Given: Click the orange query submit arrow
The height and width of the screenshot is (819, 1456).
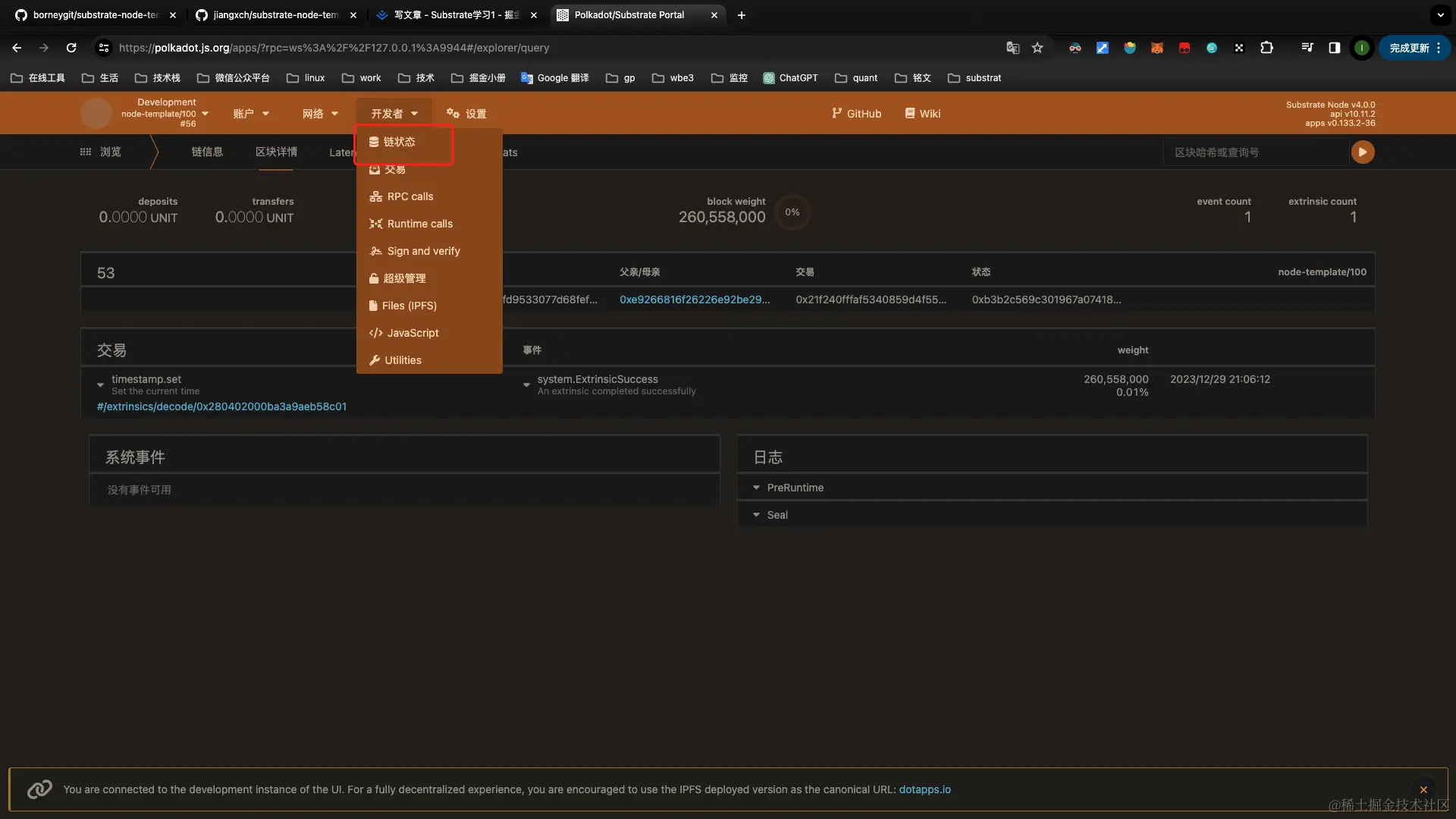Looking at the screenshot, I should [x=1363, y=152].
